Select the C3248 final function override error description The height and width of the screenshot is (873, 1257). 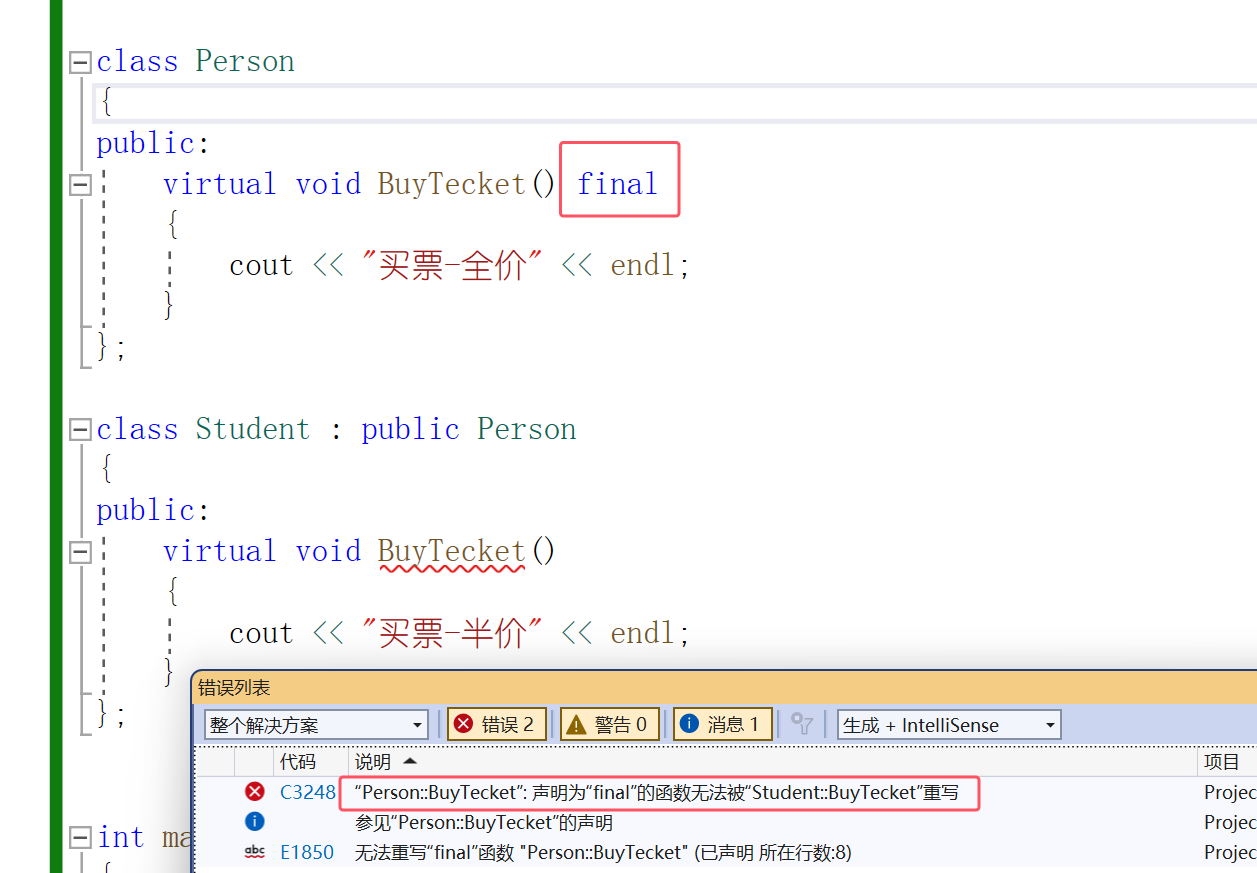click(657, 793)
